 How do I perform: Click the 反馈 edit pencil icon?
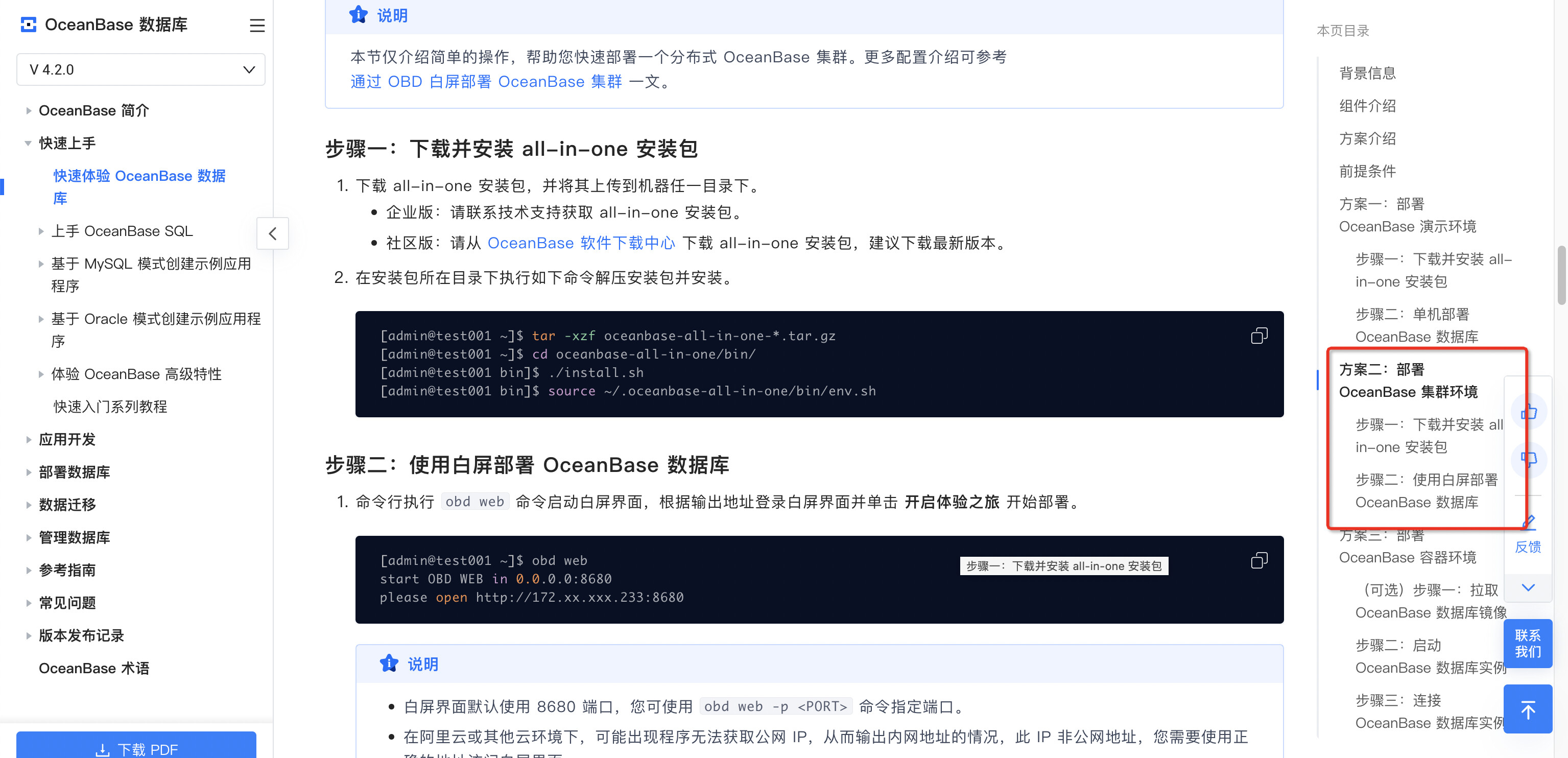point(1528,522)
